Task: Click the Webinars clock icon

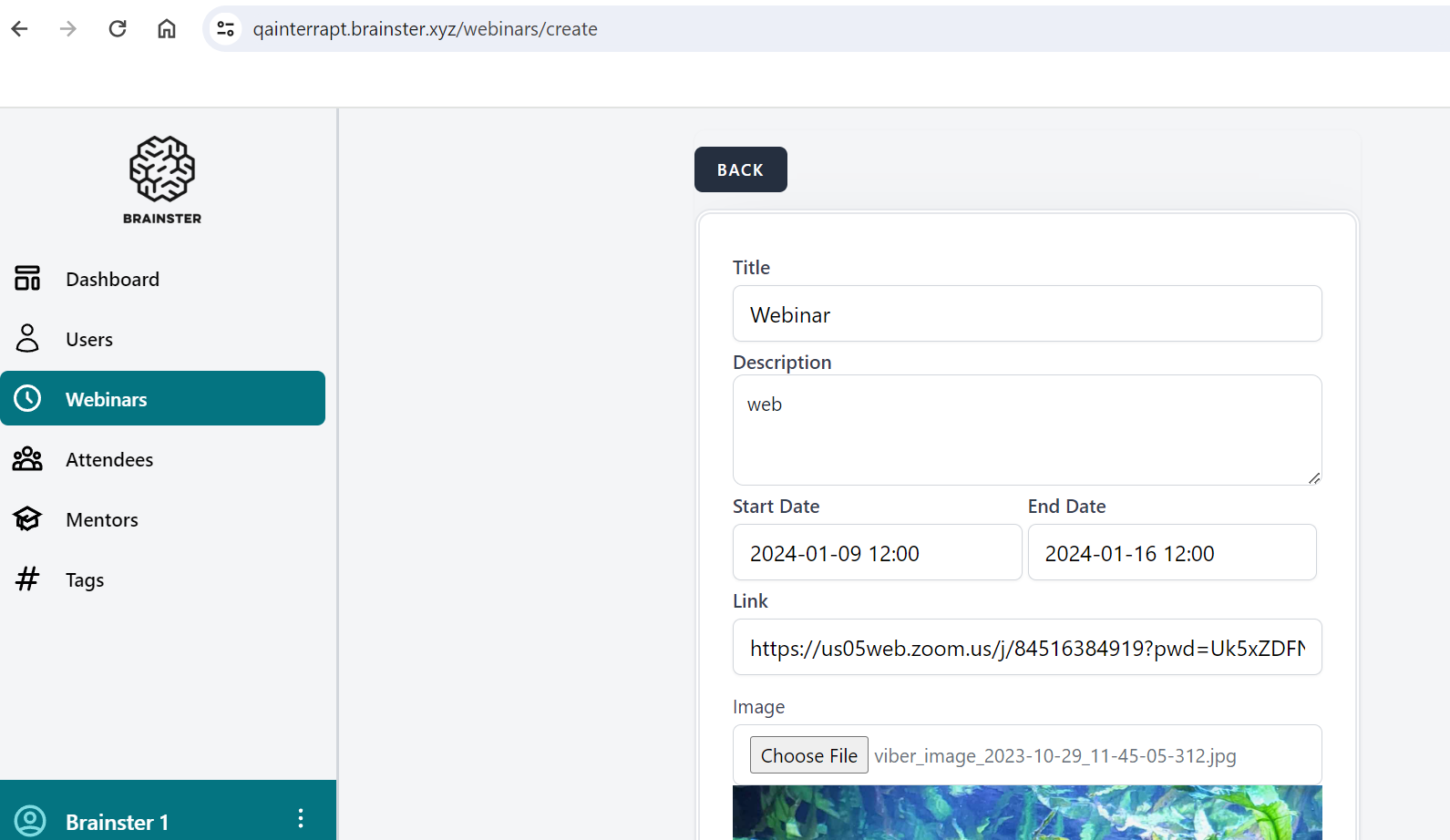Action: tap(27, 399)
